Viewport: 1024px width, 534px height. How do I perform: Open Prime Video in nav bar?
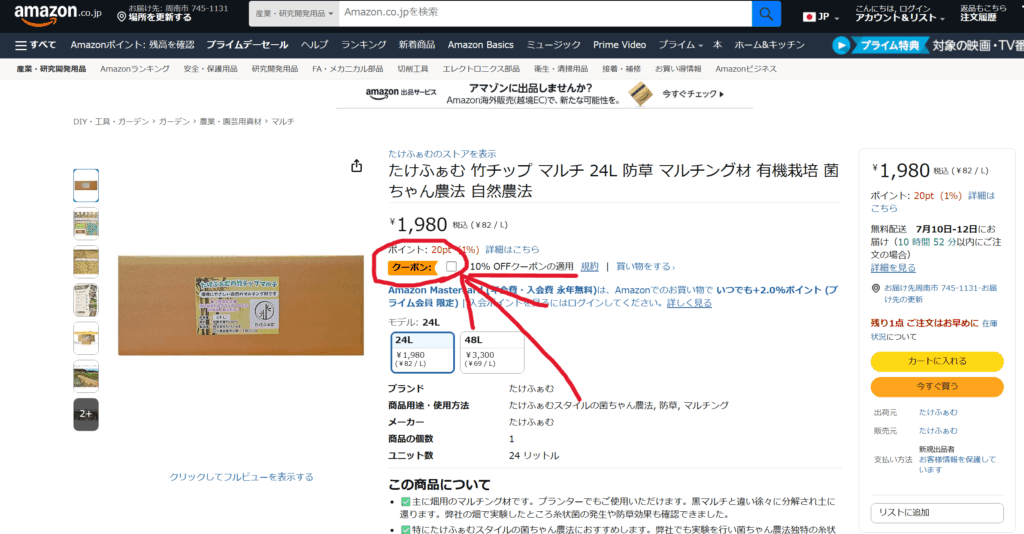(619, 45)
